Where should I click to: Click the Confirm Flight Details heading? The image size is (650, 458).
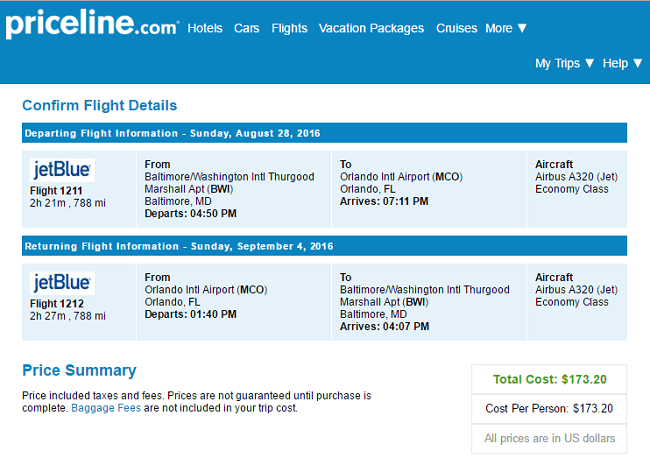click(99, 105)
